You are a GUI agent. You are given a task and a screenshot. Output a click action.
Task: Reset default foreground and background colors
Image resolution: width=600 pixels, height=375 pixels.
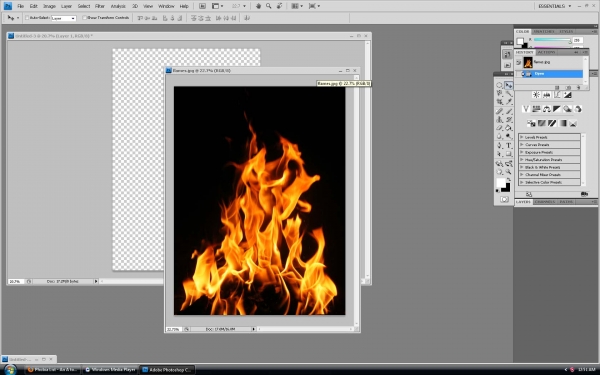point(497,191)
